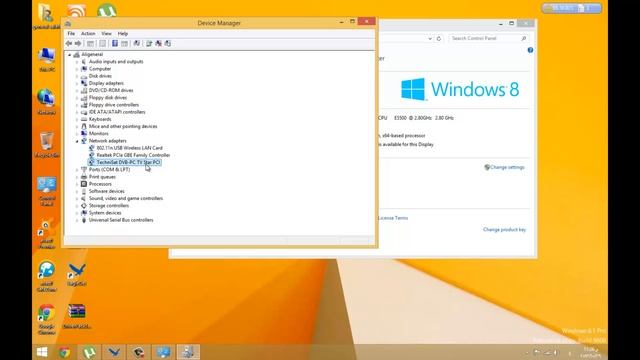This screenshot has height=360, width=640.
Task: Click the blue help icon in System window
Action: click(530, 50)
